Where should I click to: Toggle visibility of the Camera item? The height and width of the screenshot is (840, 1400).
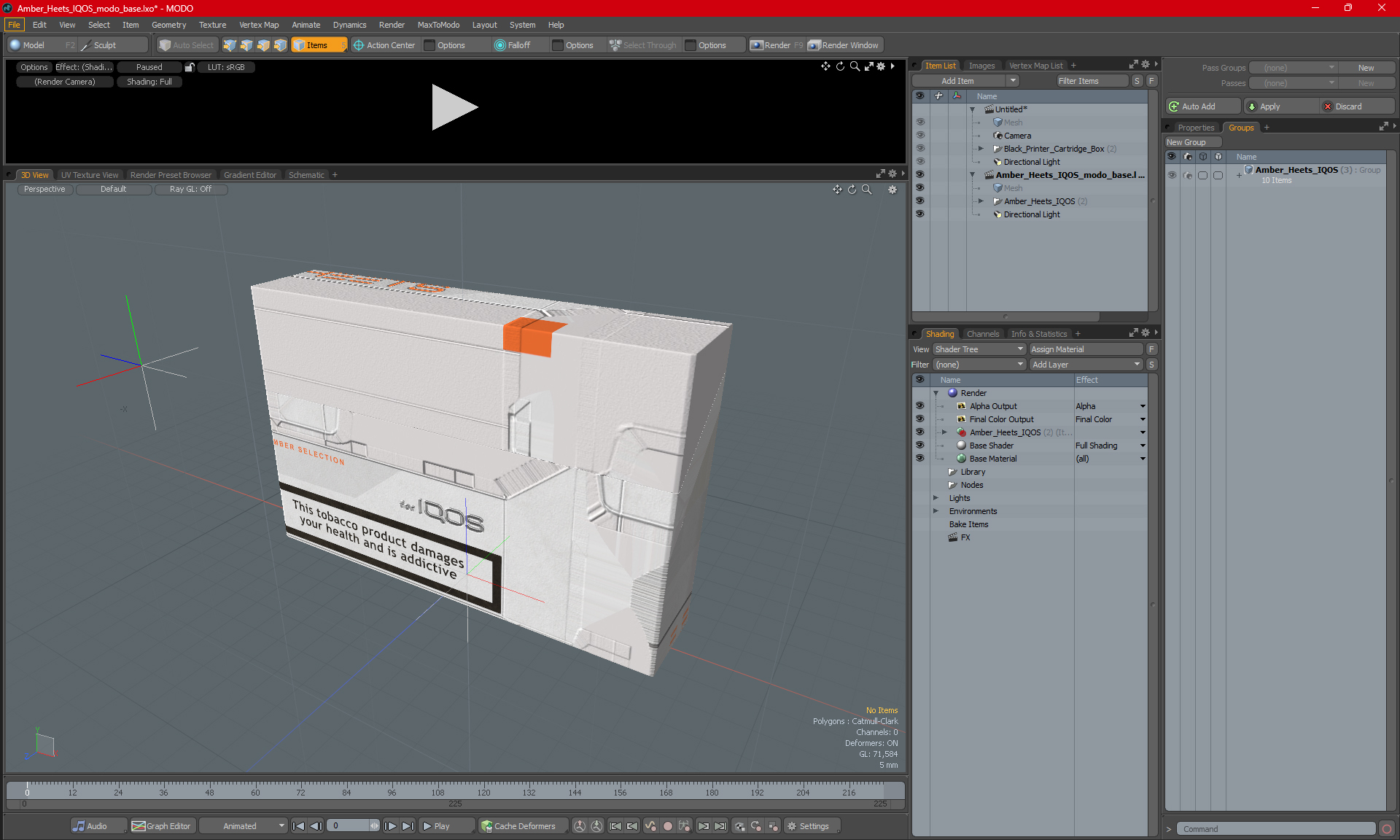click(919, 136)
